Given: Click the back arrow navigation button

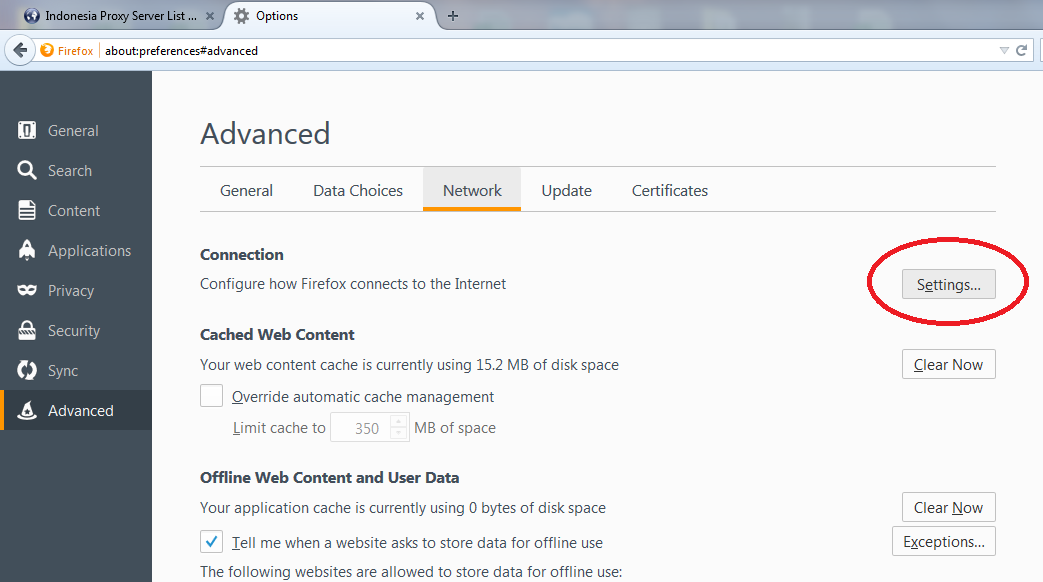Looking at the screenshot, I should pos(20,50).
